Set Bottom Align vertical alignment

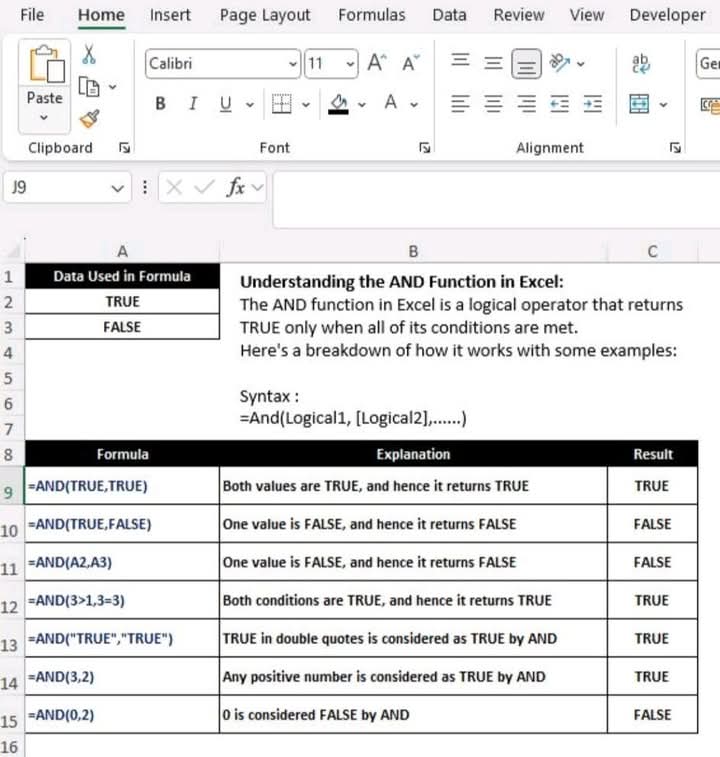point(526,64)
